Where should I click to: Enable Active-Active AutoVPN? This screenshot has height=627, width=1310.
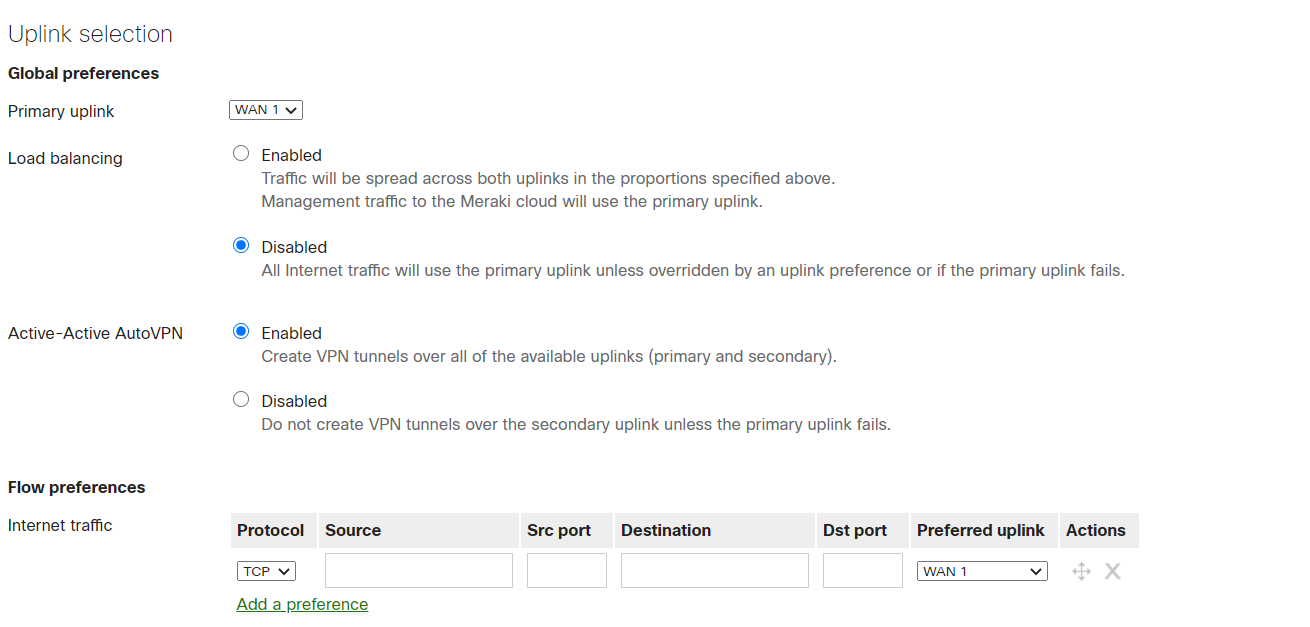coord(241,331)
